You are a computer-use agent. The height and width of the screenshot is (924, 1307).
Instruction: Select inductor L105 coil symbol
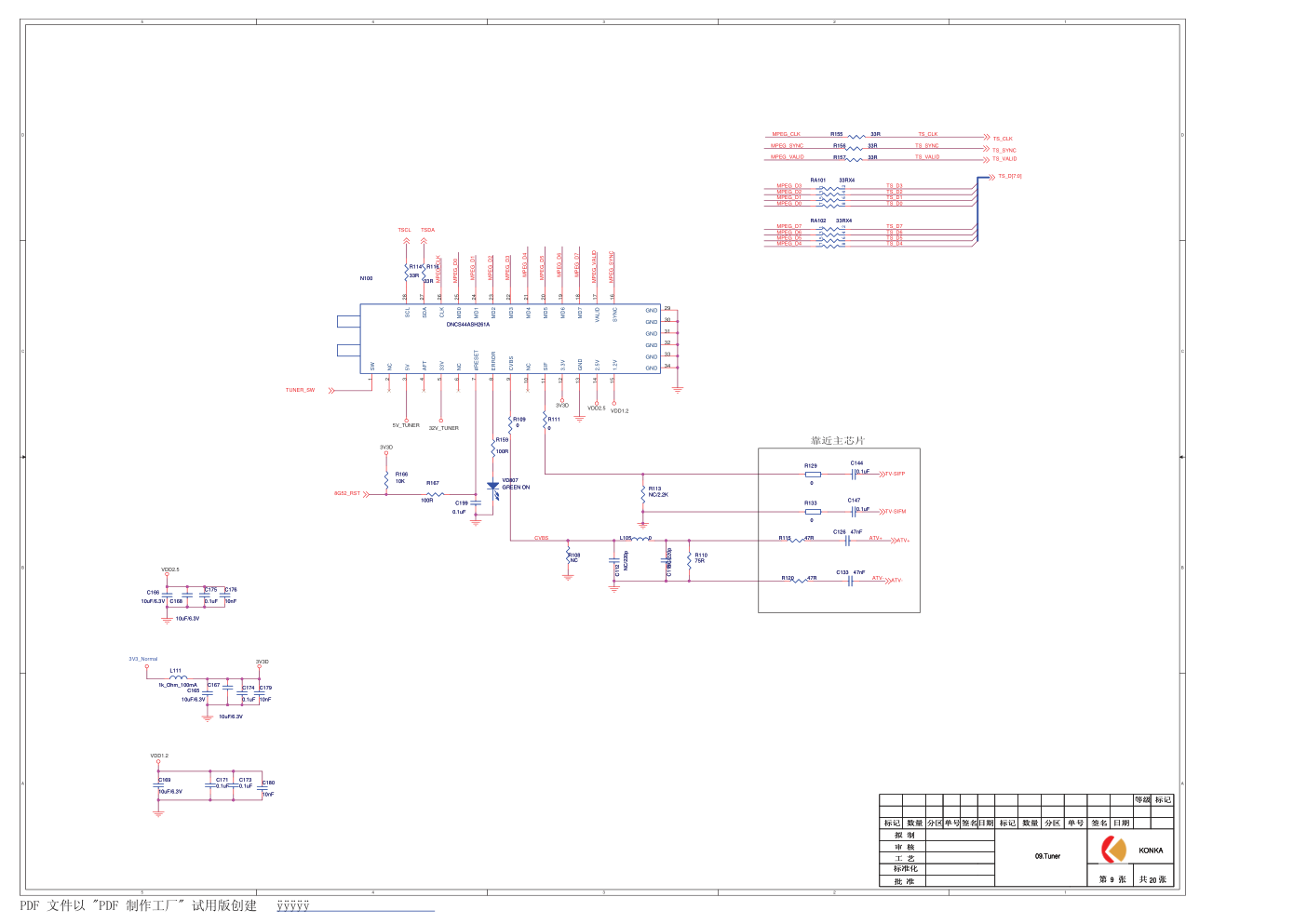640,539
